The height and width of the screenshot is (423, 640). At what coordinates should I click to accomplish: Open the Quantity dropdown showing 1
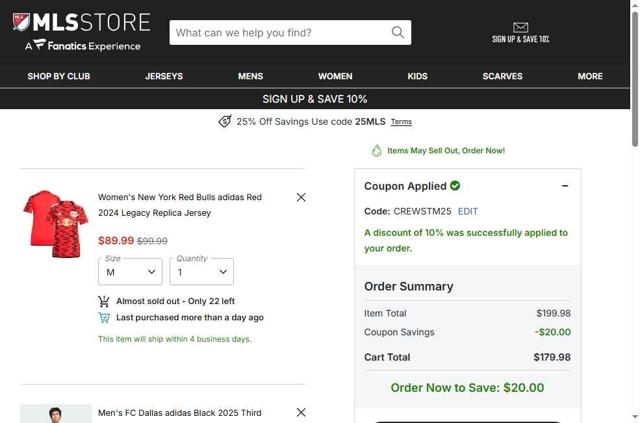[202, 272]
